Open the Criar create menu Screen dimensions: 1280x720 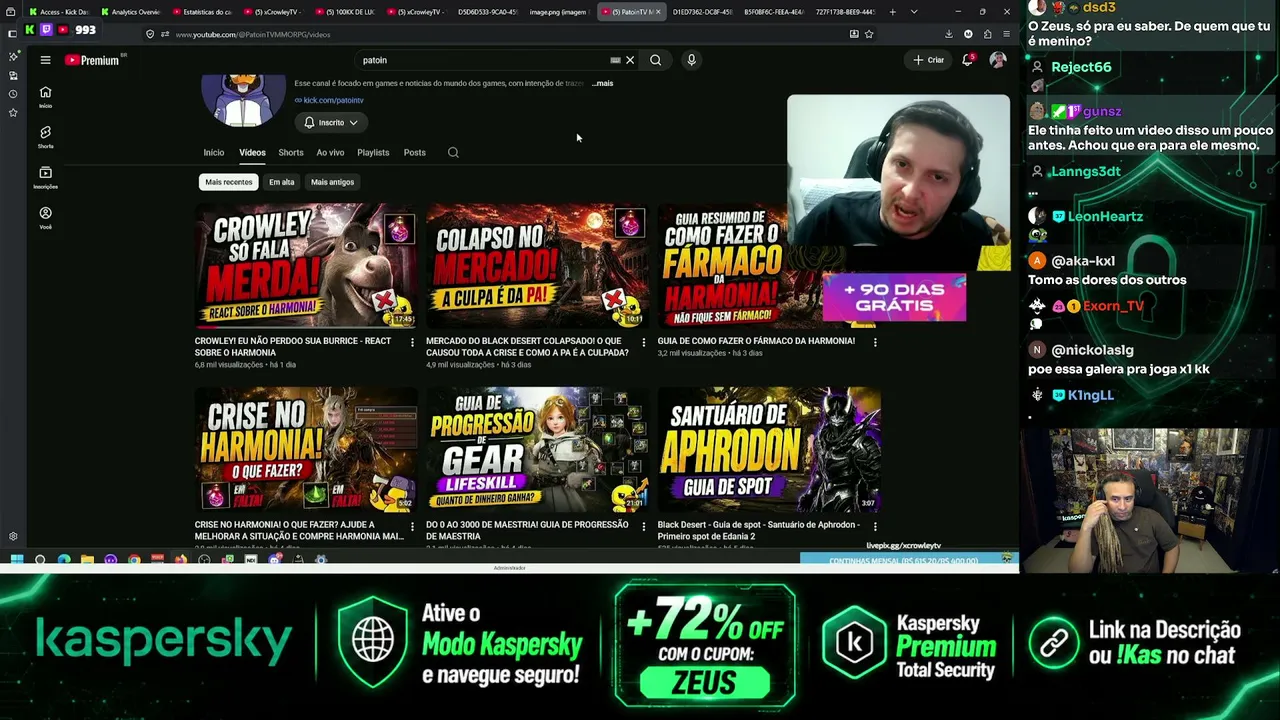[928, 60]
